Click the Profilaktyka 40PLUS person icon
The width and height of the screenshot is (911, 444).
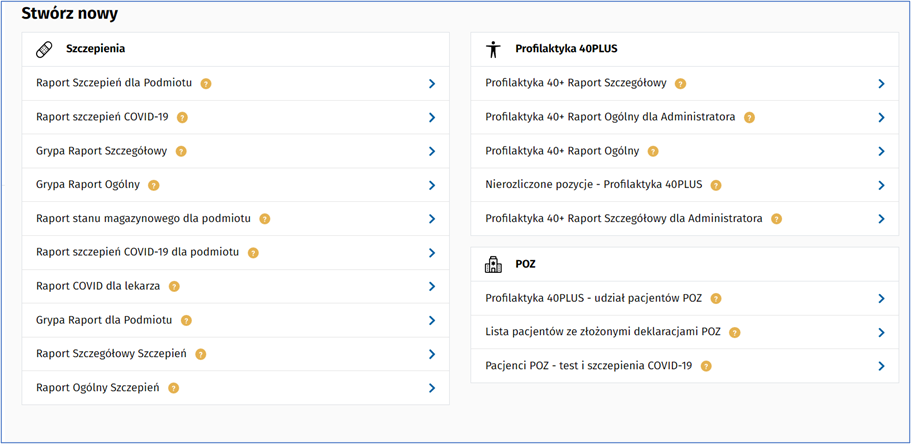coord(492,49)
